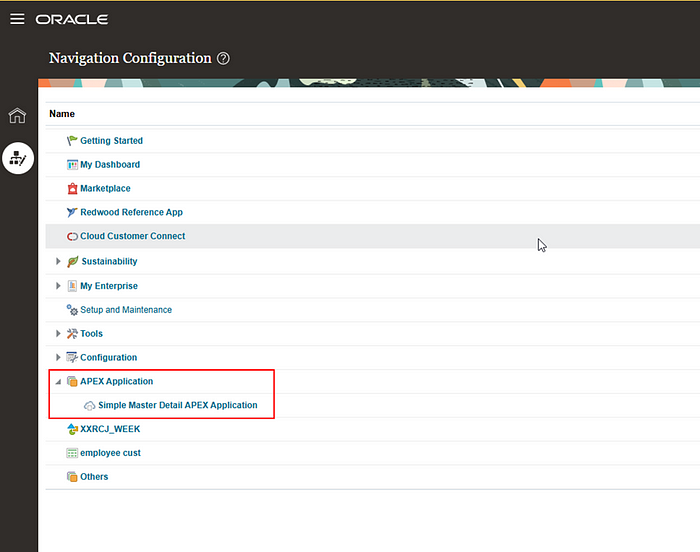Expand the Sustainability node
700x552 pixels.
[58, 261]
